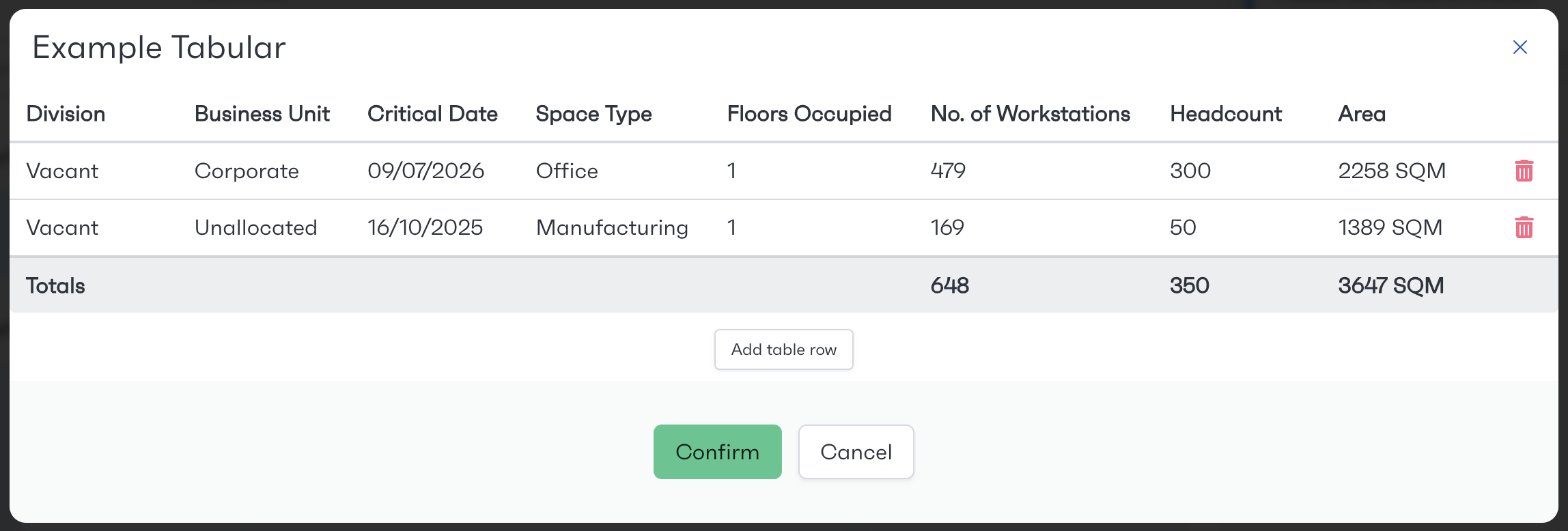Image resolution: width=1568 pixels, height=531 pixels.
Task: Click the Unallocated business unit cell
Action: (255, 227)
